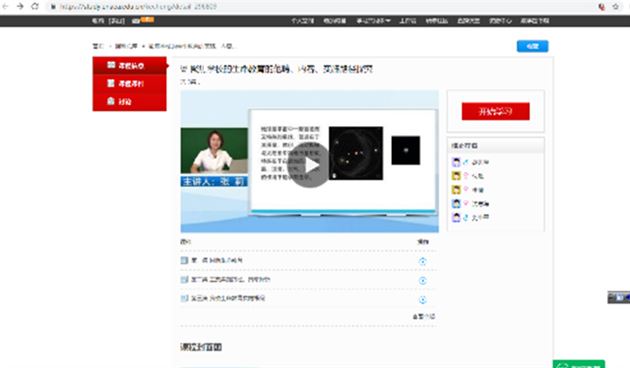Click the small black square image on slide
This screenshot has width=630, height=368.
coord(406,150)
